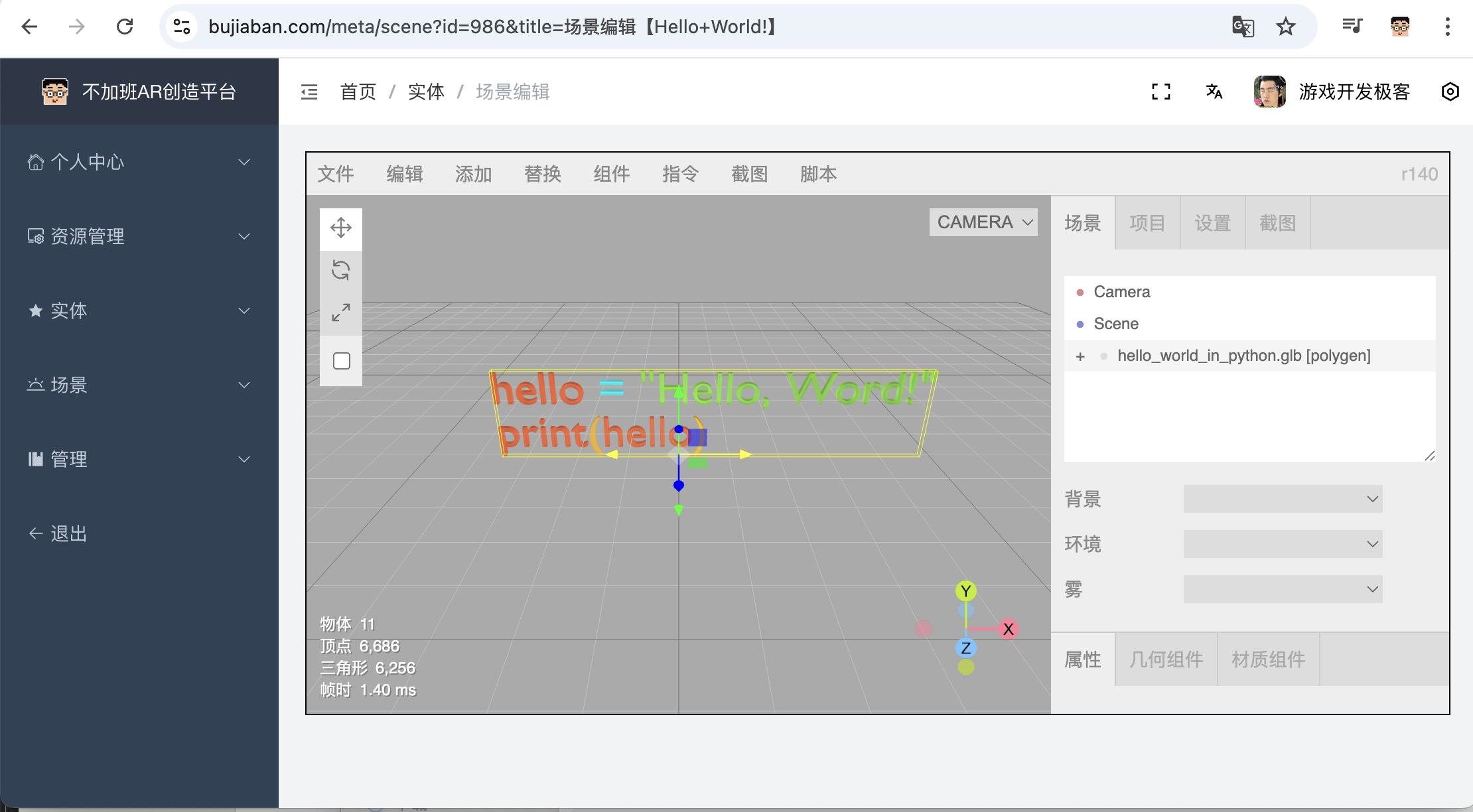Switch to the 几何组件 tab
Screen dimensions: 1473x812
(x=1166, y=659)
